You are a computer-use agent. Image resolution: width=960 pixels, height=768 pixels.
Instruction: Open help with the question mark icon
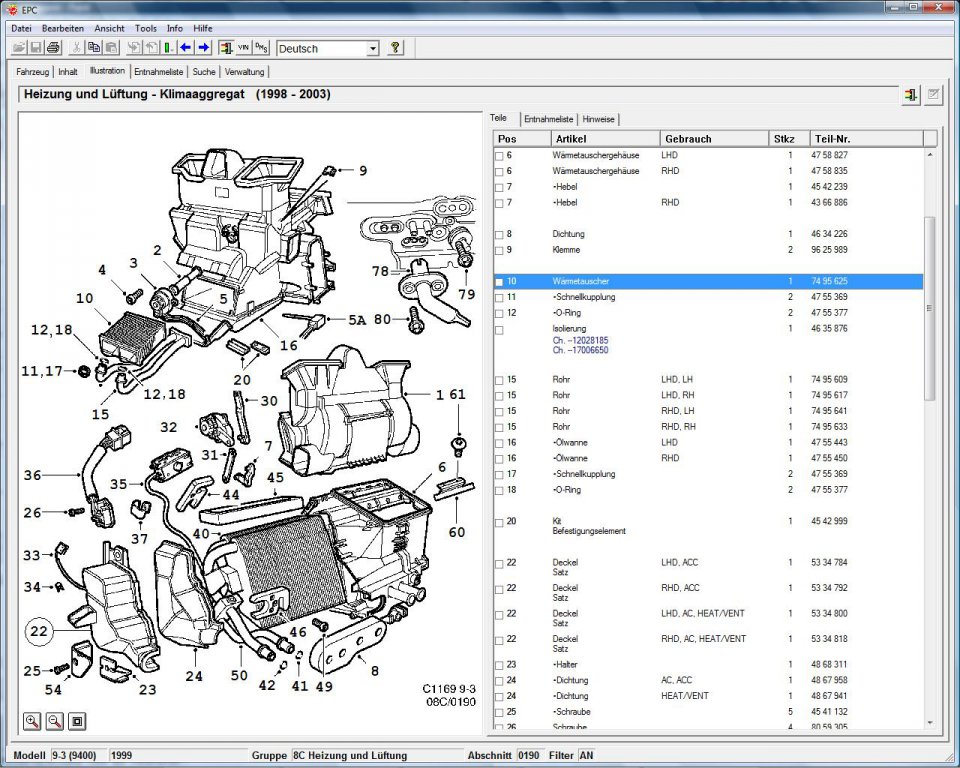coord(395,48)
